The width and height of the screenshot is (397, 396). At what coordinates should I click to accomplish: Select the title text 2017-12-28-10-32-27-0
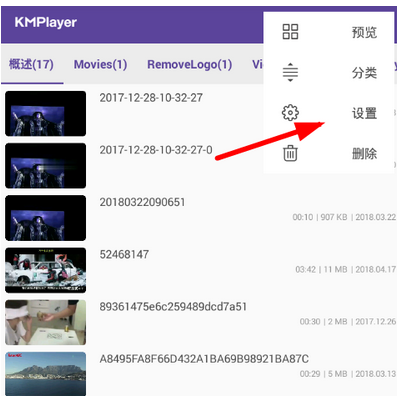[156, 150]
